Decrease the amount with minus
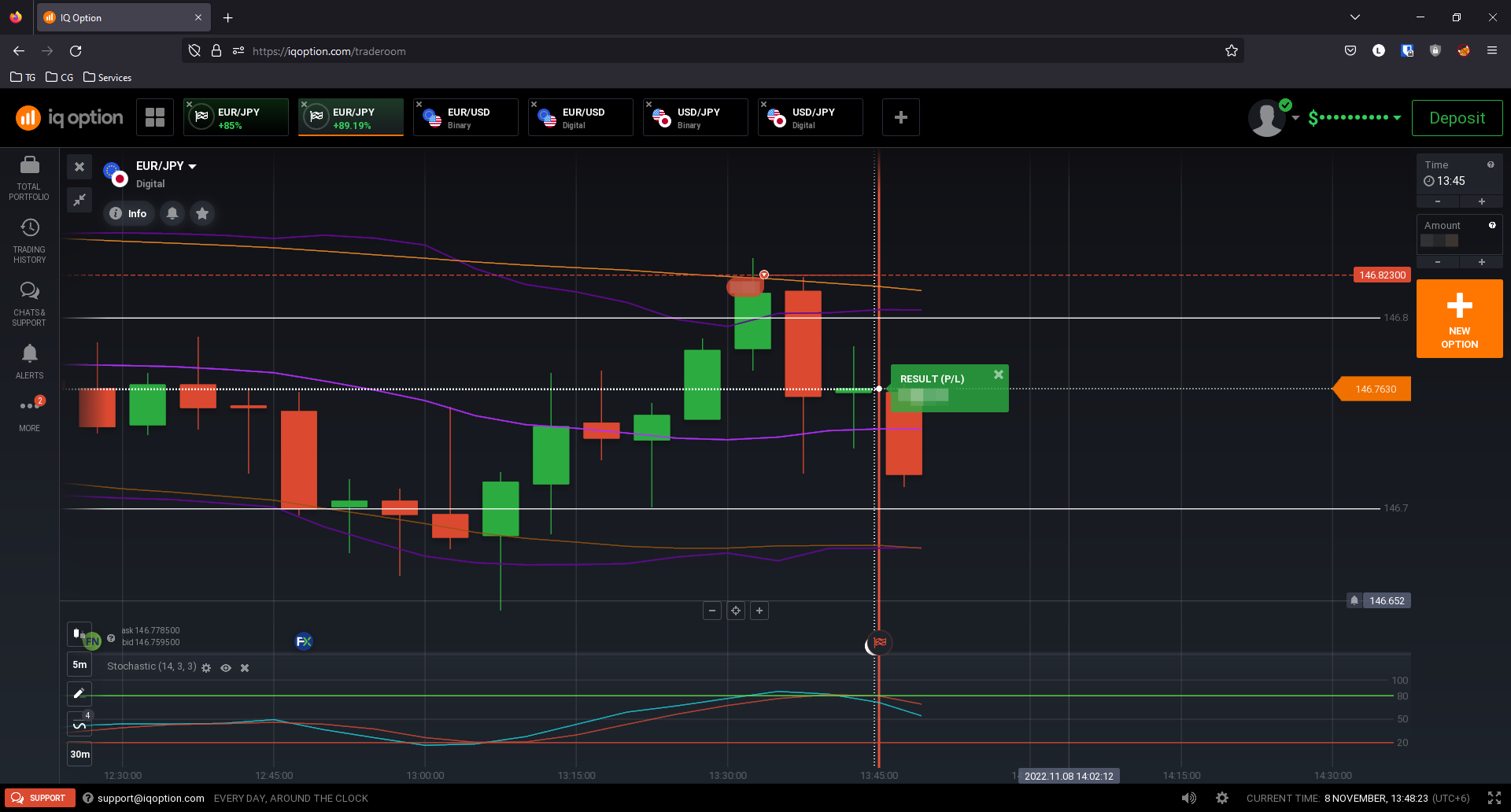This screenshot has height=812, width=1511. pyautogui.click(x=1438, y=262)
